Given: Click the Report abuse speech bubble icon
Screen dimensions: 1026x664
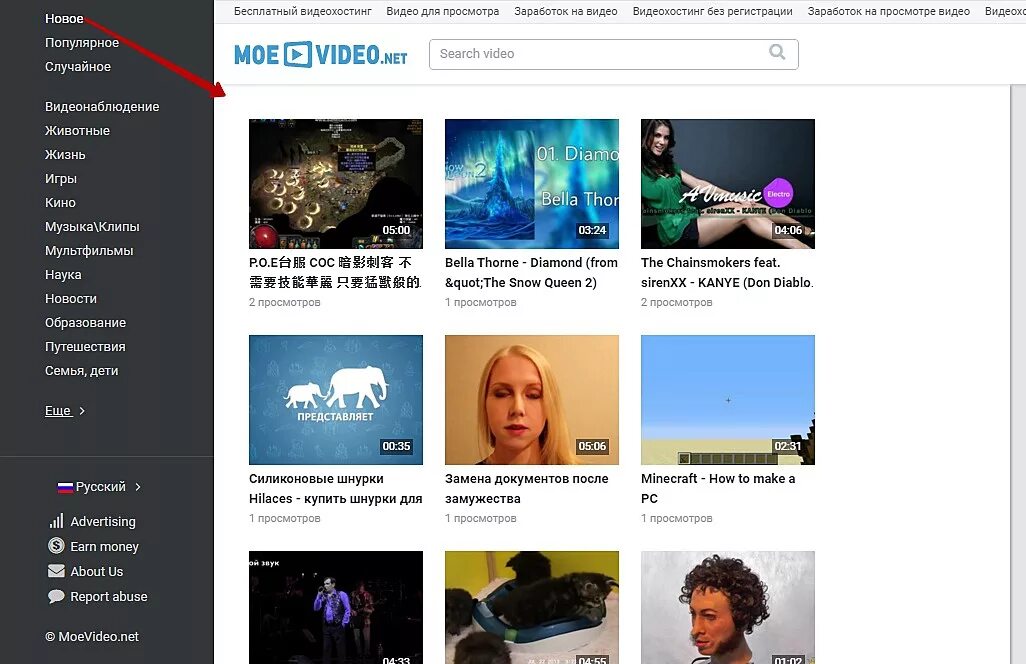Looking at the screenshot, I should point(56,596).
